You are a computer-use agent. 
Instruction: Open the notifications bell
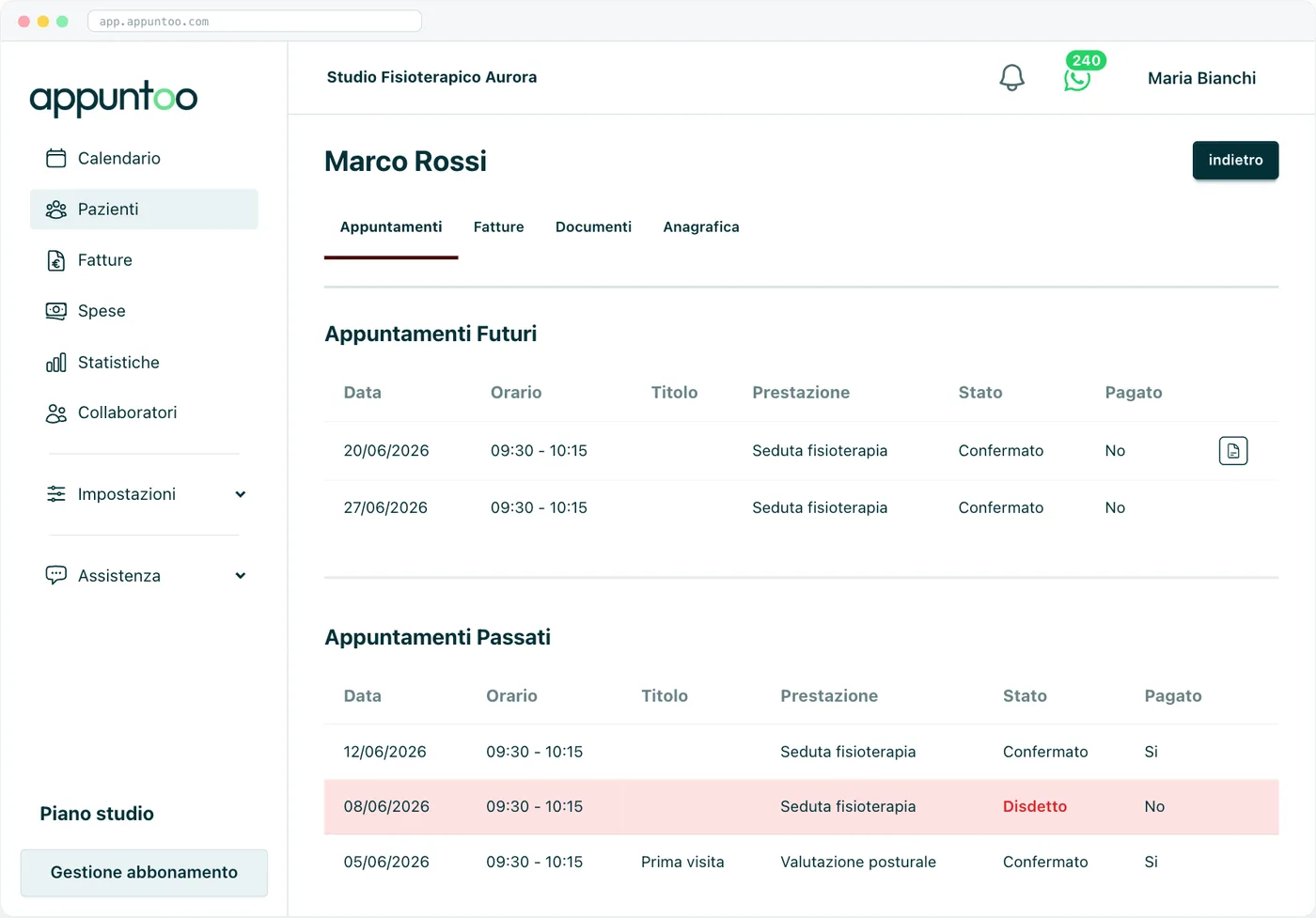(x=1011, y=77)
